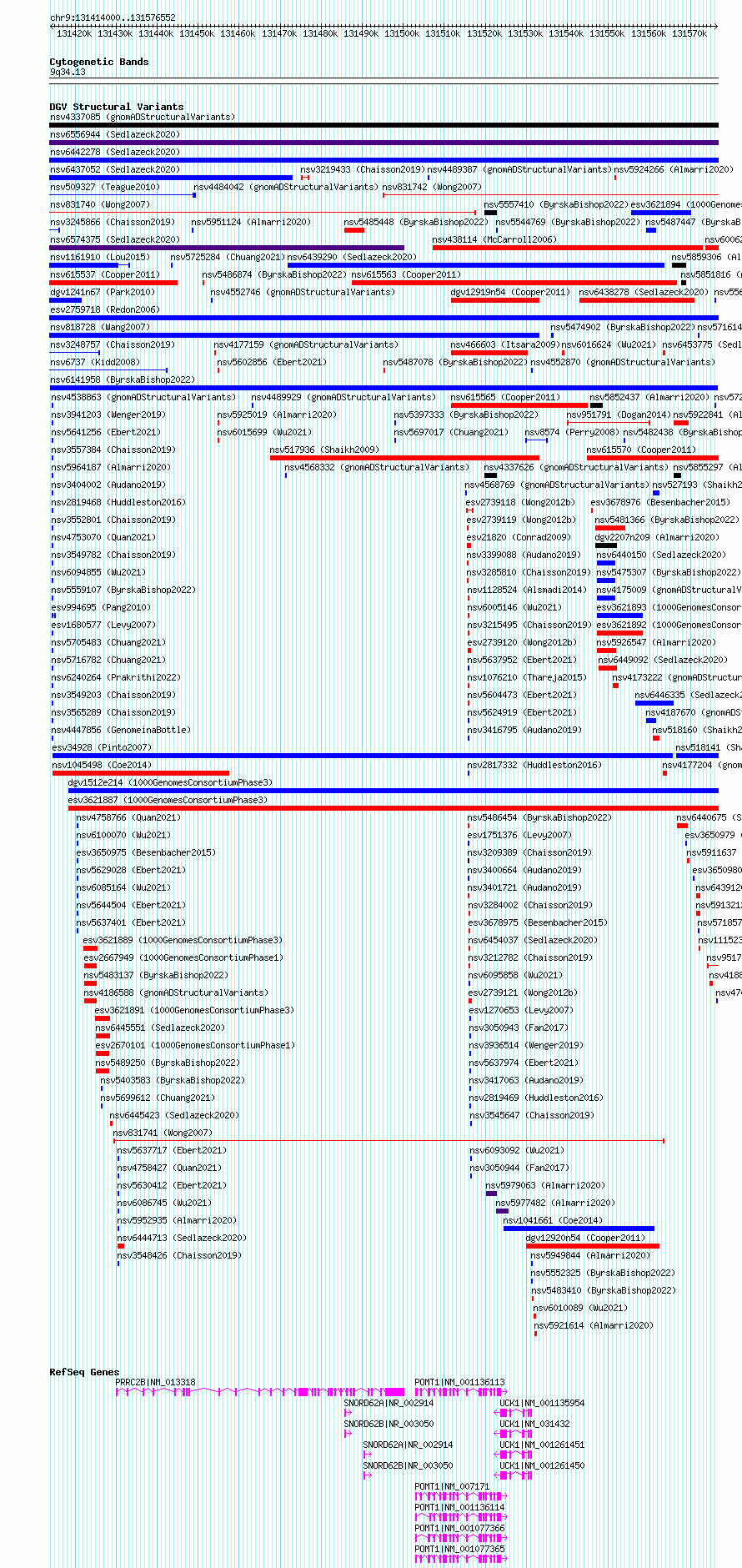Image resolution: width=742 pixels, height=1568 pixels.
Task: Click the nsv5921614 (Almarri2020) label
Action: pos(594,1325)
